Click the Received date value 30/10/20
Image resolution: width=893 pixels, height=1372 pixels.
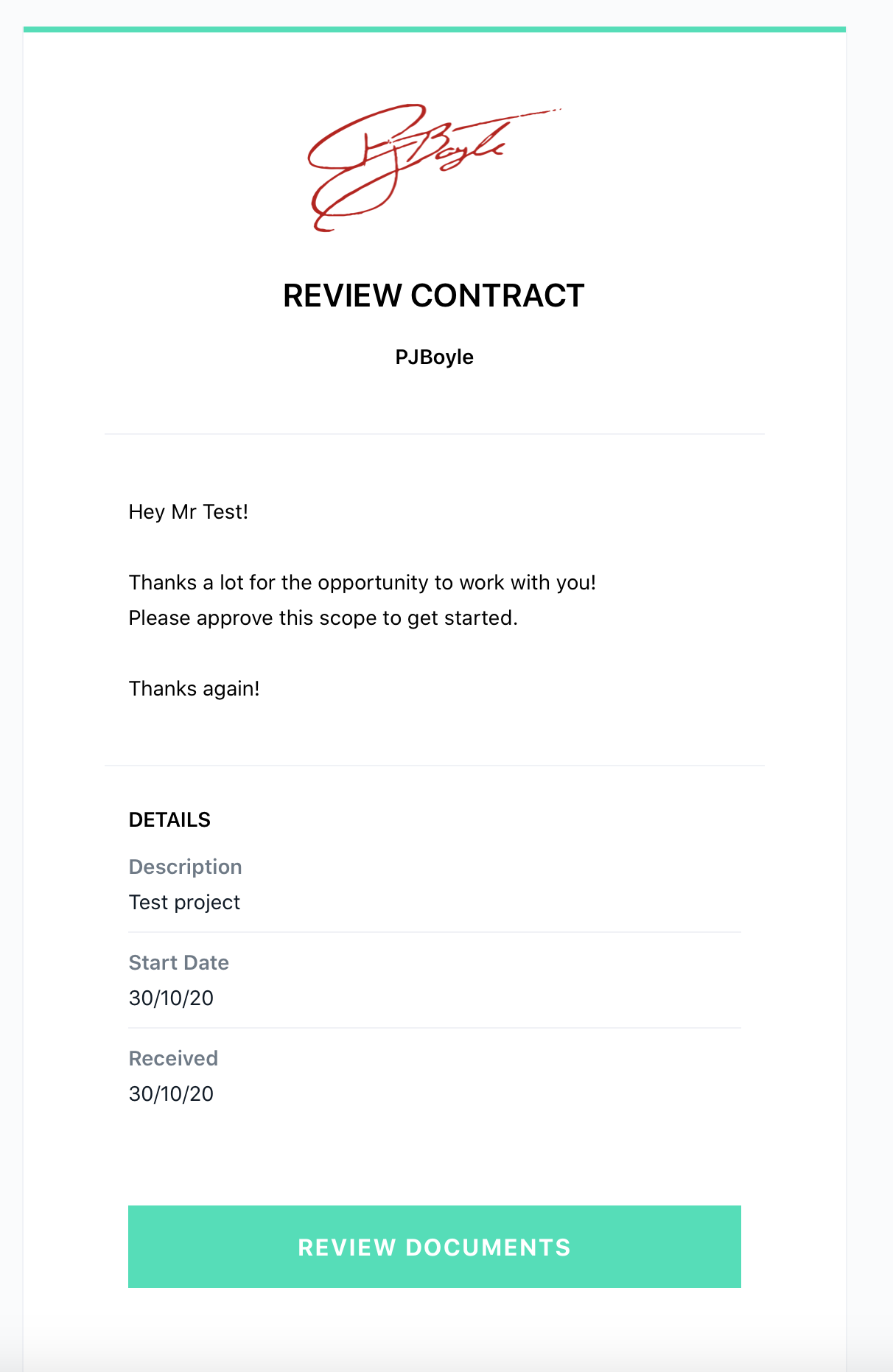pos(171,1094)
